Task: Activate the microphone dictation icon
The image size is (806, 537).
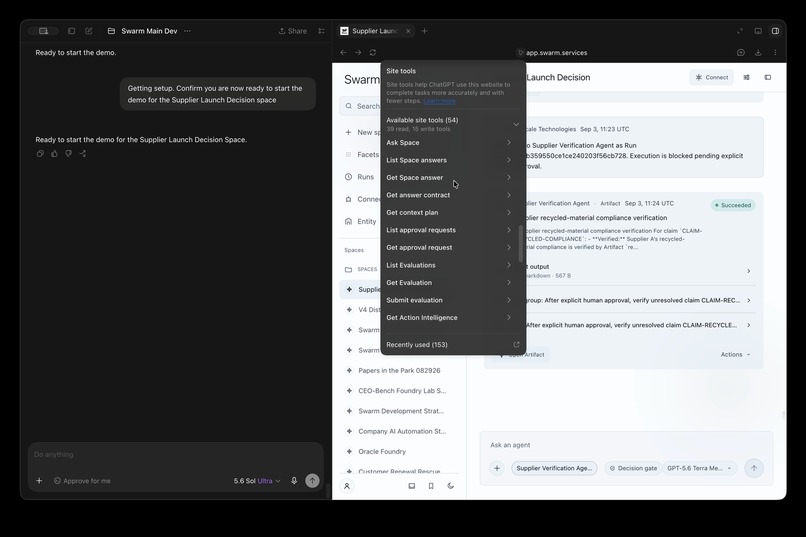Action: 294,481
